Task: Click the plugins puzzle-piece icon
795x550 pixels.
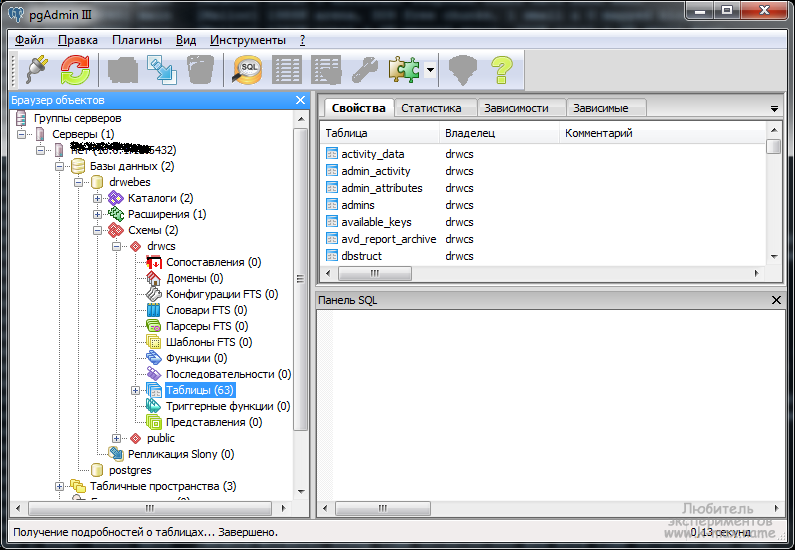Action: pyautogui.click(x=404, y=70)
